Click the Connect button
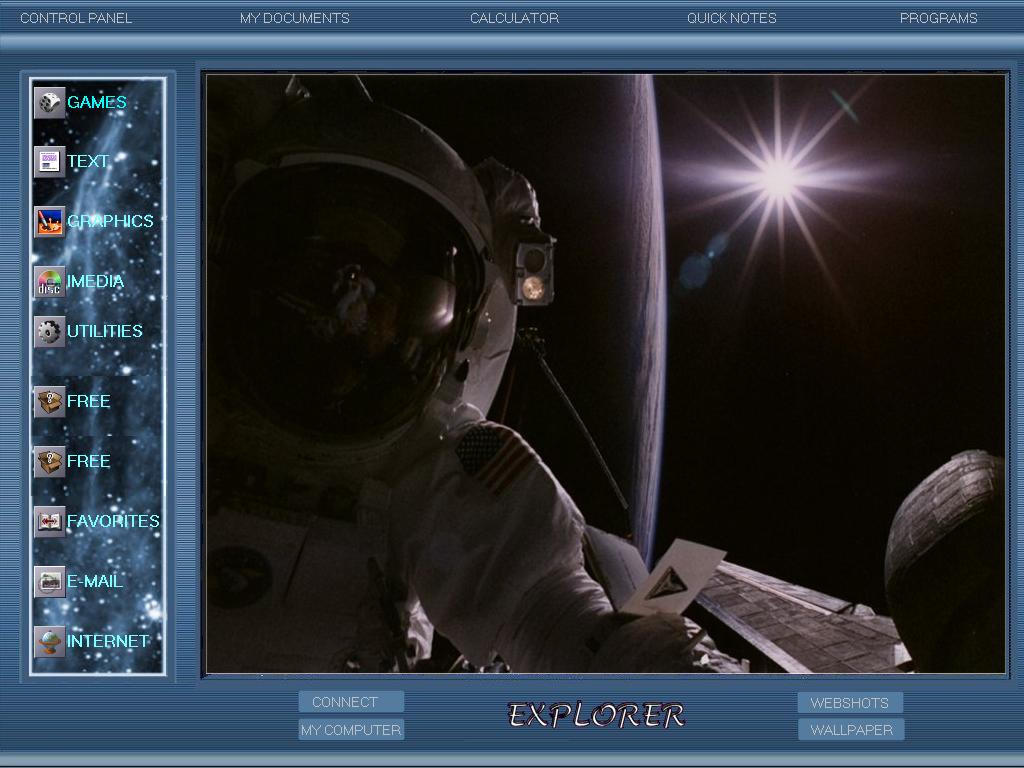The height and width of the screenshot is (768, 1024). tap(351, 702)
